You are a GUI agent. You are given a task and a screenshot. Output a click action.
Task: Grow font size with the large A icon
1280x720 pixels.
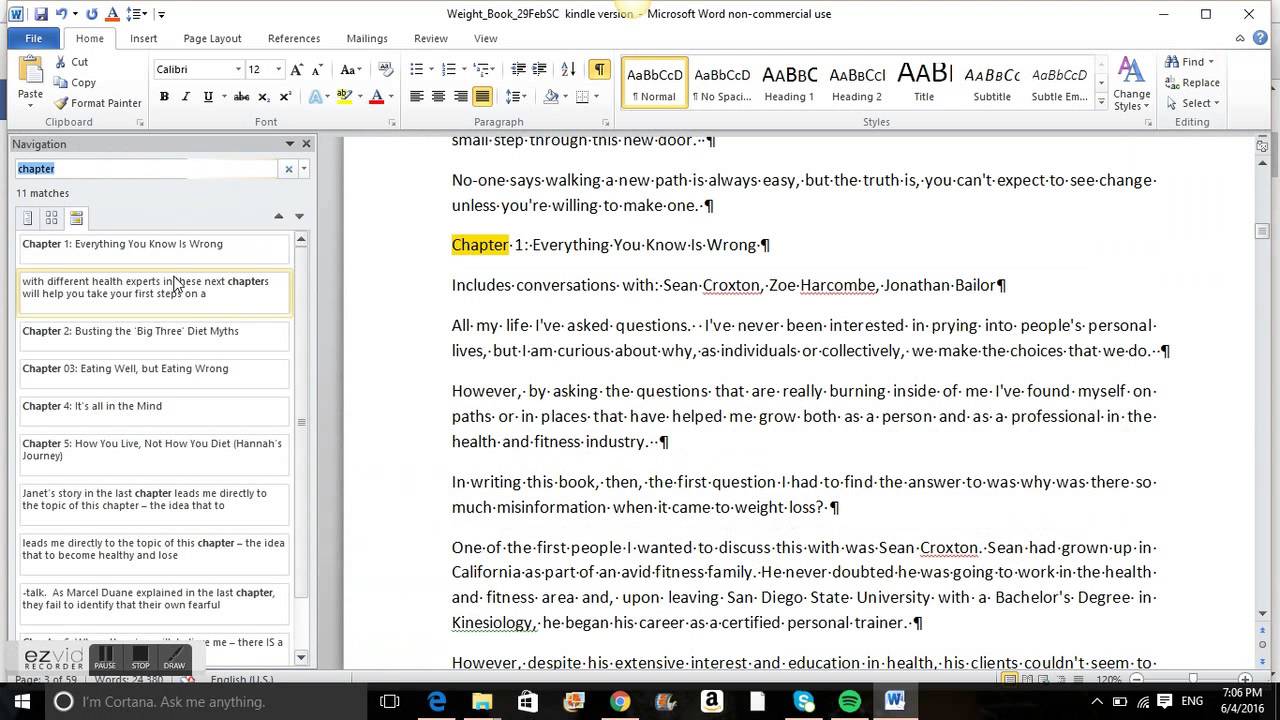pyautogui.click(x=296, y=69)
